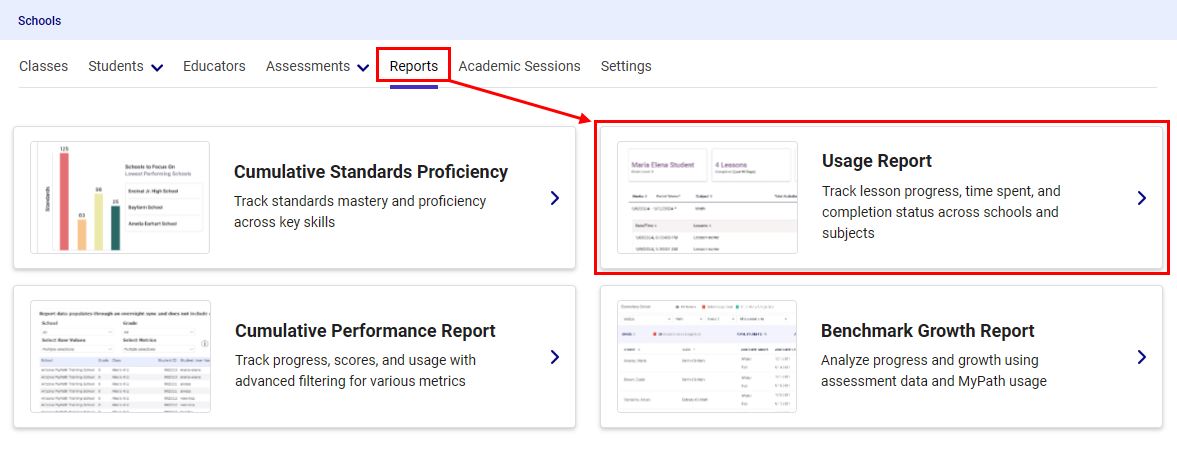This screenshot has height=469, width=1177.
Task: Click the Cumulative Standards Proficiency bar chart thumbnail
Action: click(120, 197)
